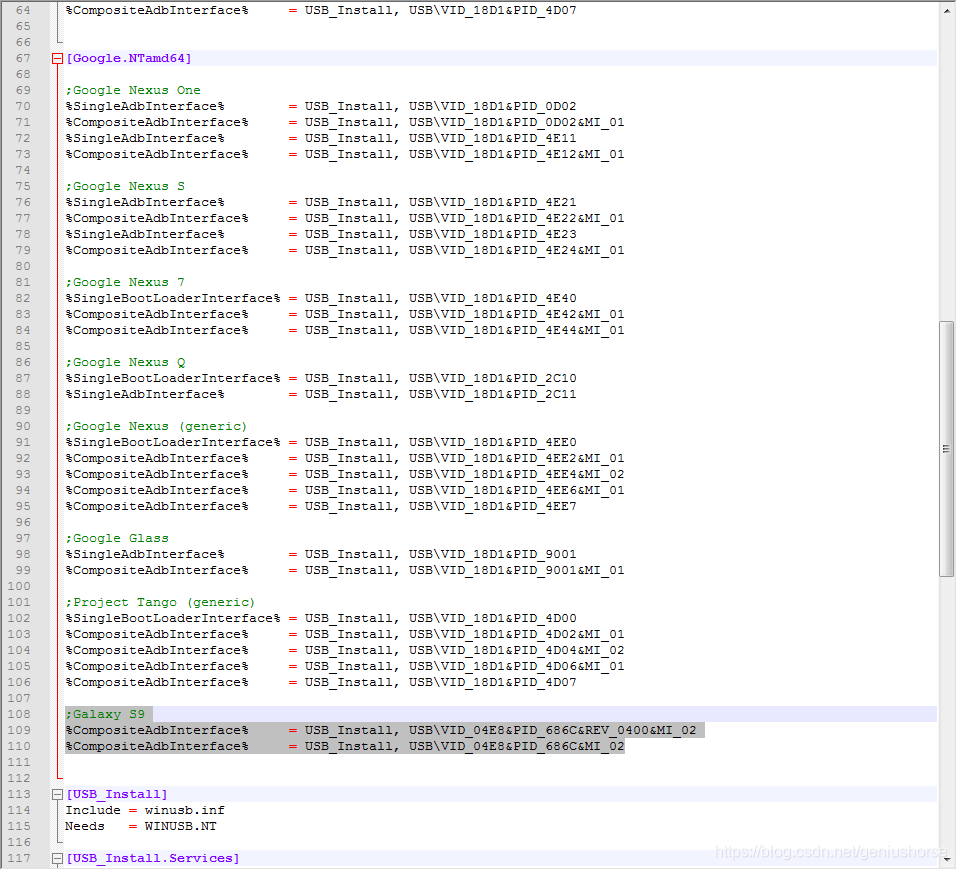Click '[USB_Install.Services]' header text
This screenshot has width=957, height=870.
coord(153,858)
